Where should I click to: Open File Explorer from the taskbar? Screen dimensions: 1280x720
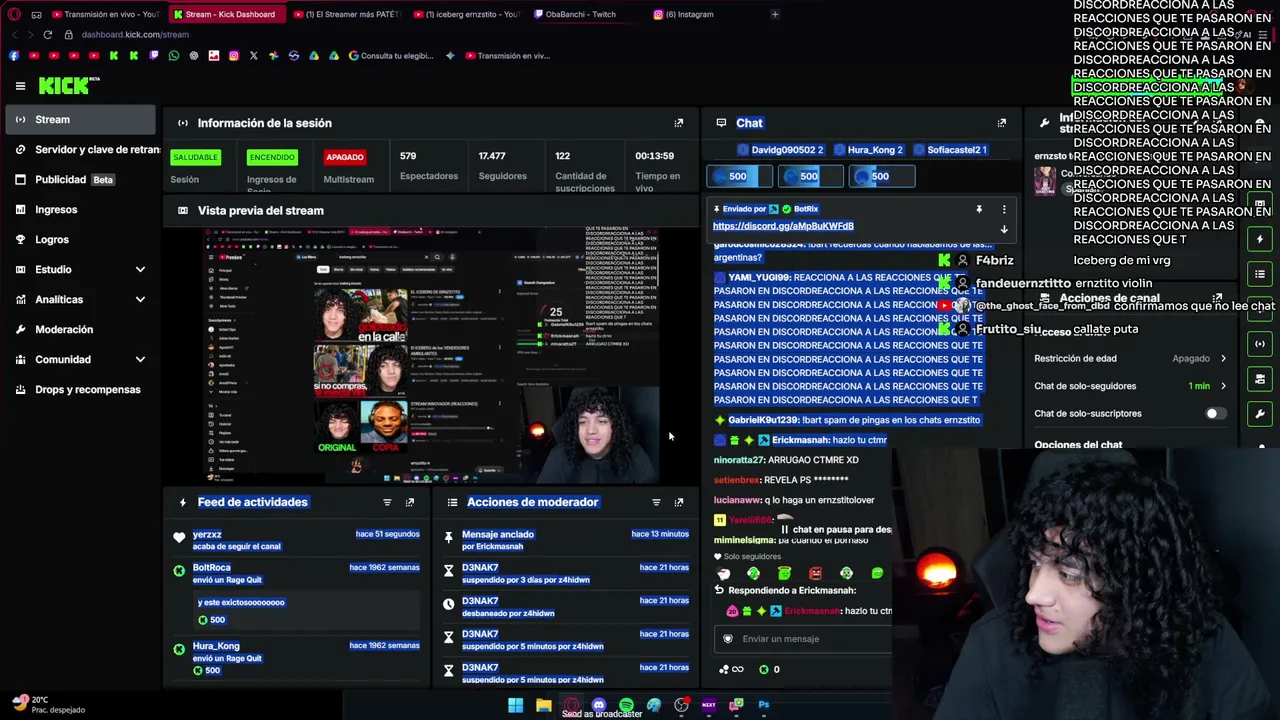[x=543, y=705]
